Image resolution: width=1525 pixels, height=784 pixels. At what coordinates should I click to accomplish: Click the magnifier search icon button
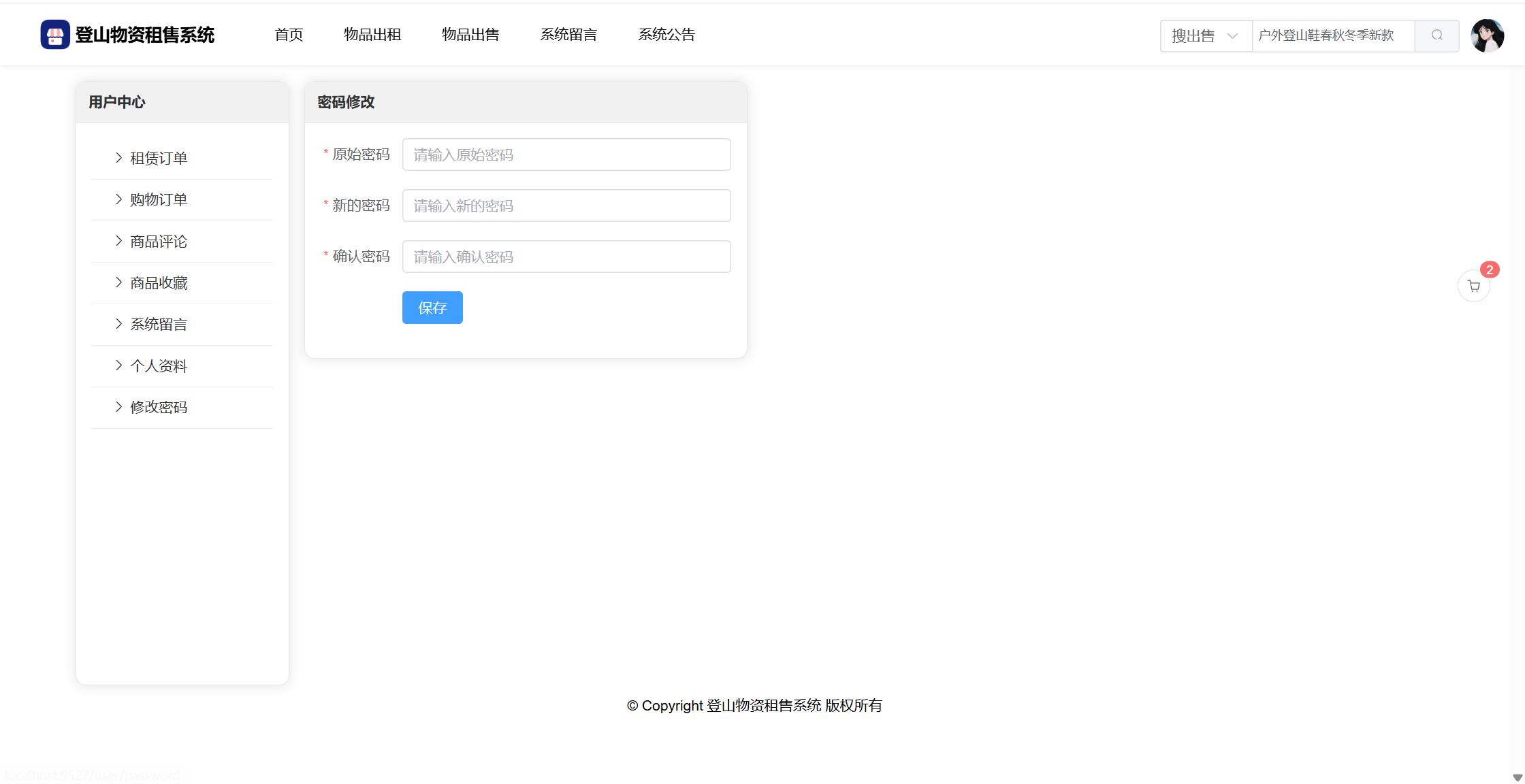[1436, 35]
